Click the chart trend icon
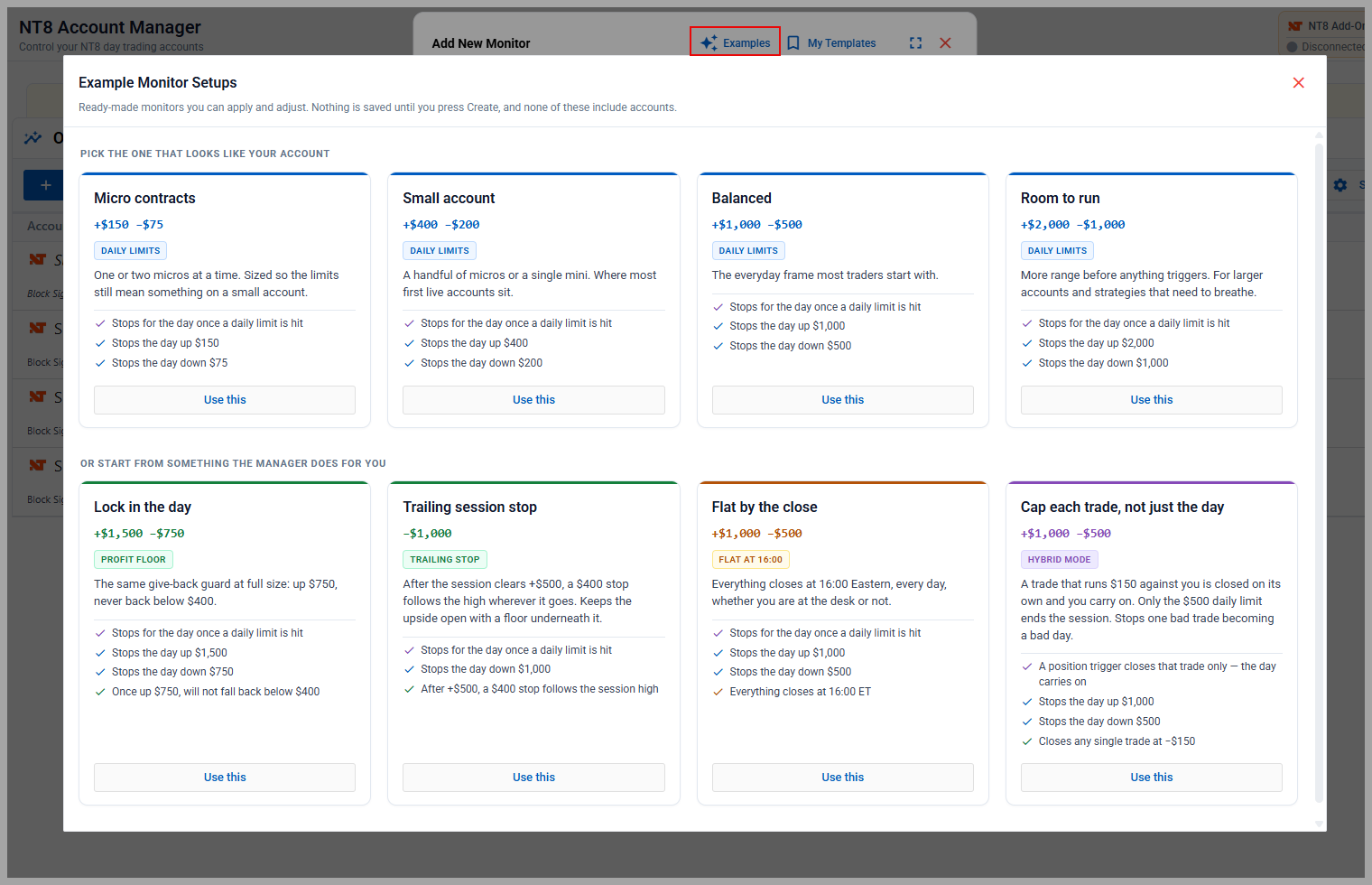This screenshot has width=1372, height=885. (32, 138)
